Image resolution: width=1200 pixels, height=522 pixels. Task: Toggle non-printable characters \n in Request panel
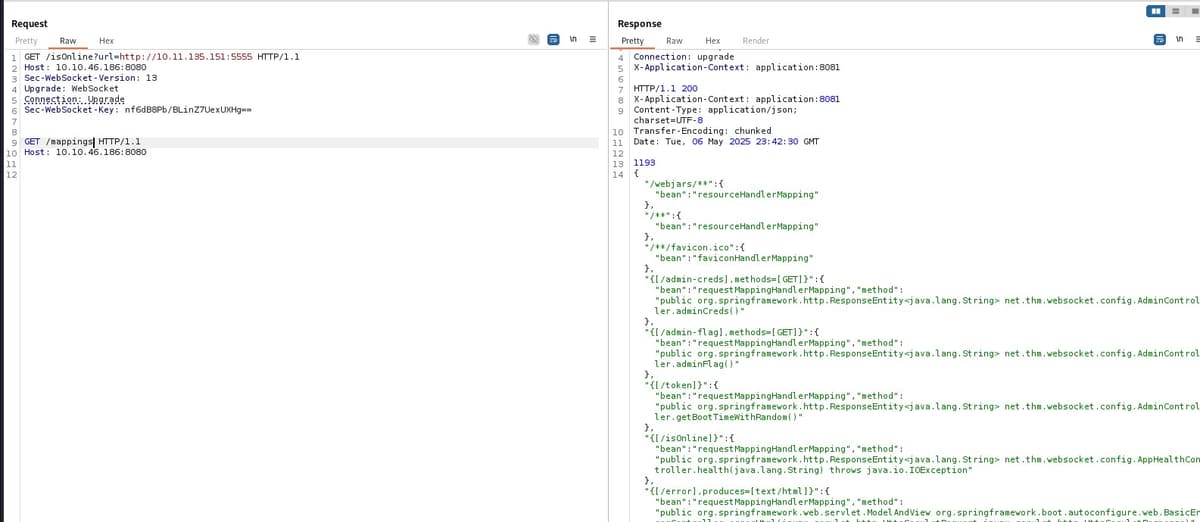573,40
